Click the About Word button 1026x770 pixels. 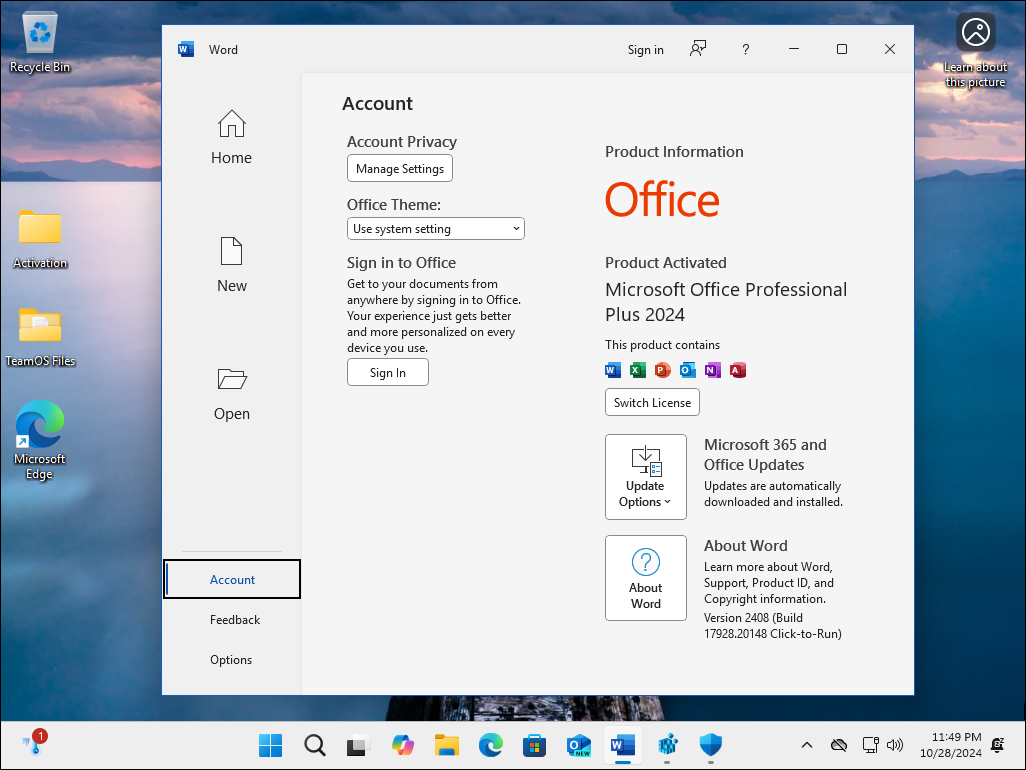[x=645, y=578]
